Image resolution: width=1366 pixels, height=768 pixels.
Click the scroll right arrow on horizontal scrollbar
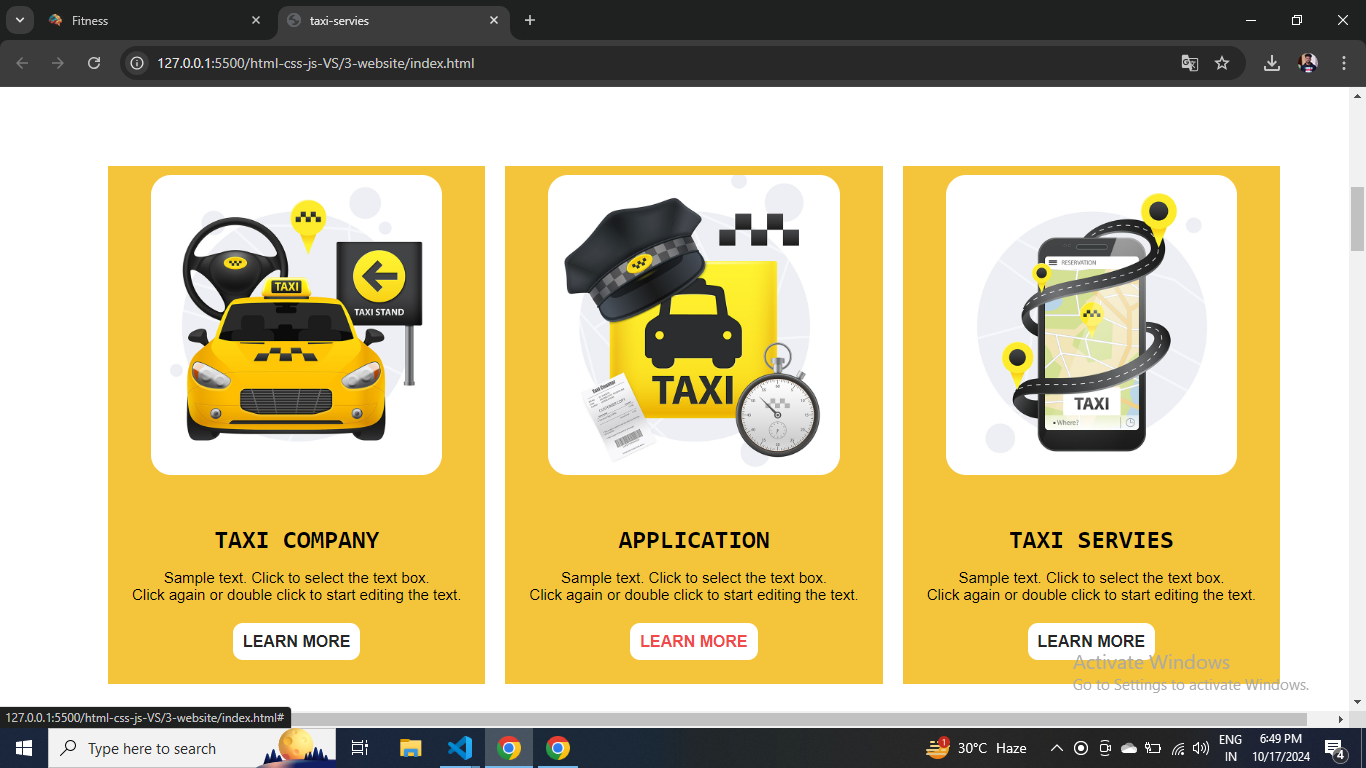coord(1341,719)
